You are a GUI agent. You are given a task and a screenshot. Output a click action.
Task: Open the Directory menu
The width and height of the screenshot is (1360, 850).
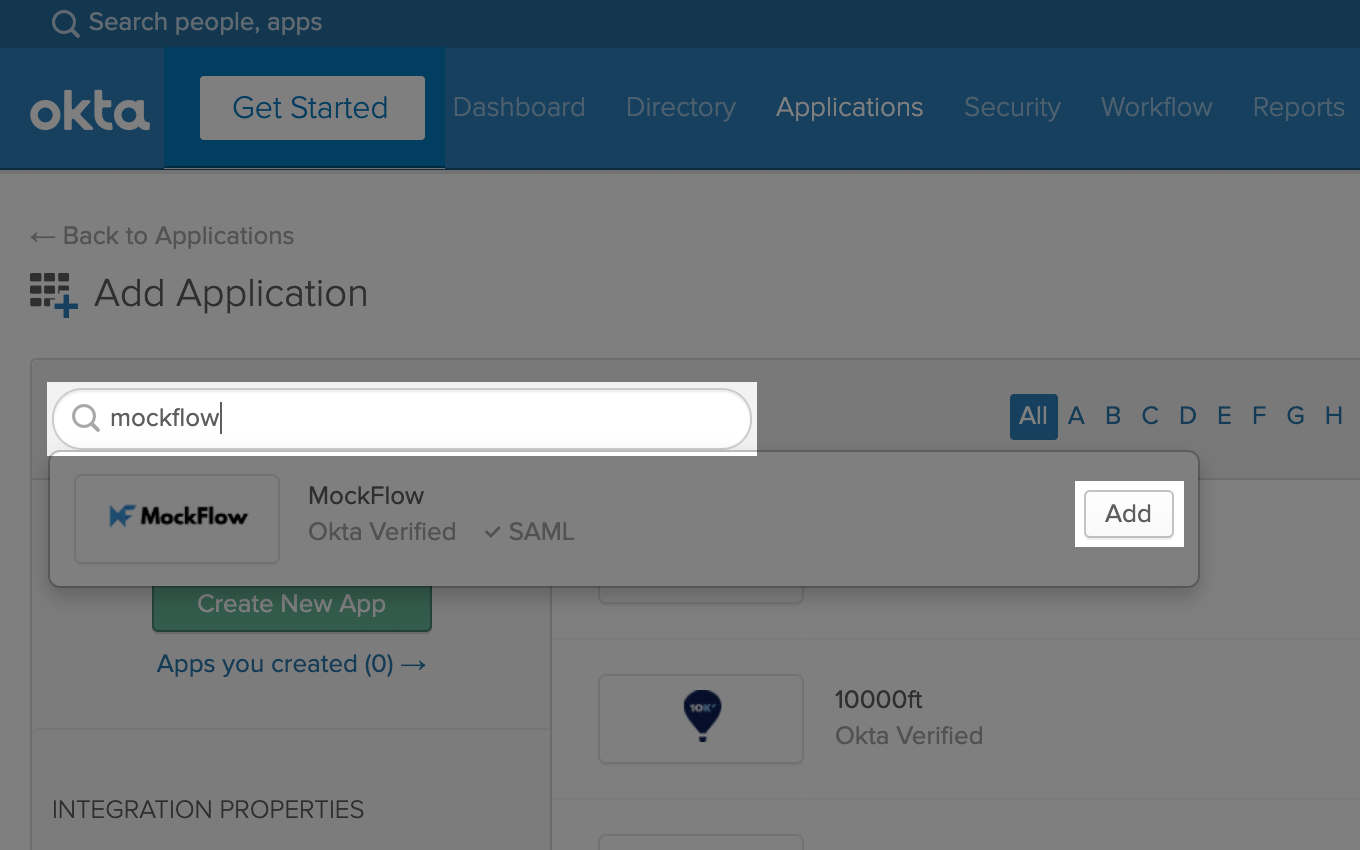click(681, 108)
